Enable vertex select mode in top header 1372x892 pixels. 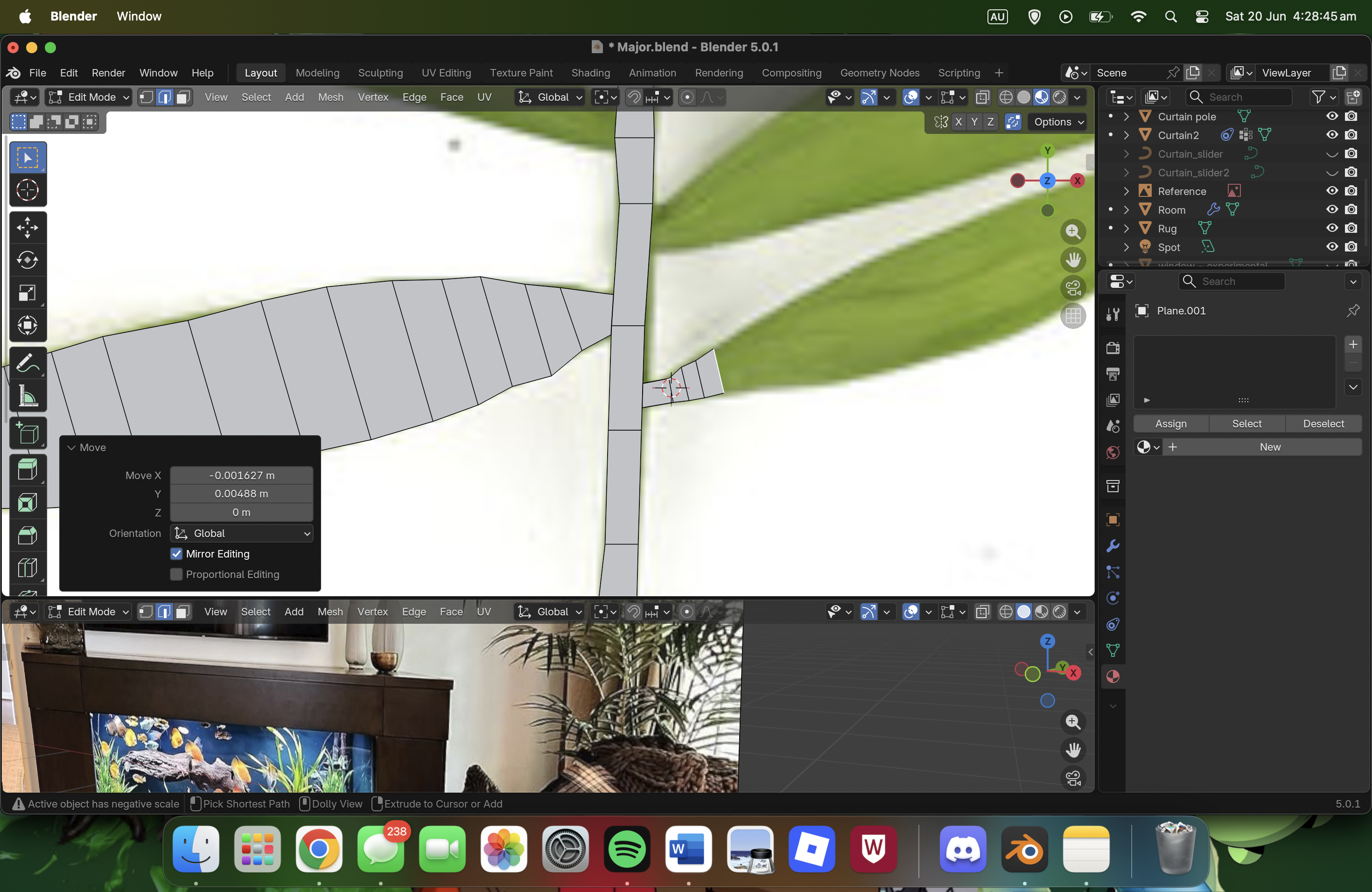pyautogui.click(x=147, y=98)
